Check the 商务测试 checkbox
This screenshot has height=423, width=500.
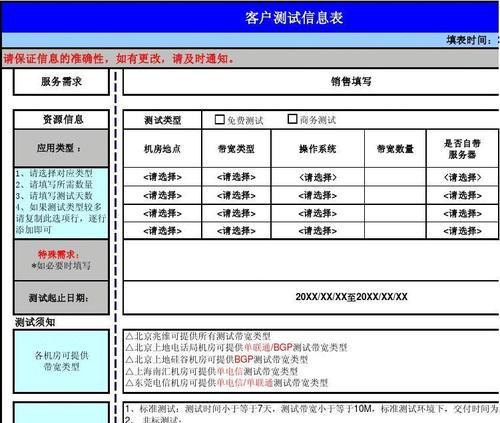(292, 119)
